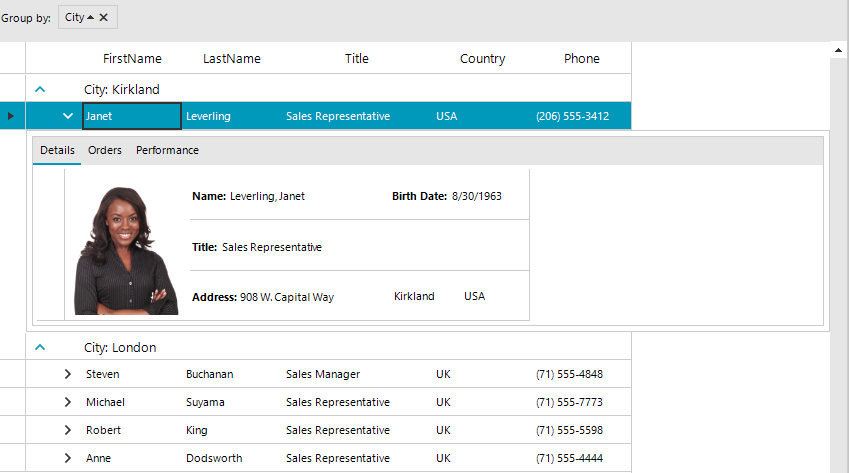Image resolution: width=849 pixels, height=473 pixels.
Task: Click the address 908 W. Capital Way
Action: tap(287, 297)
